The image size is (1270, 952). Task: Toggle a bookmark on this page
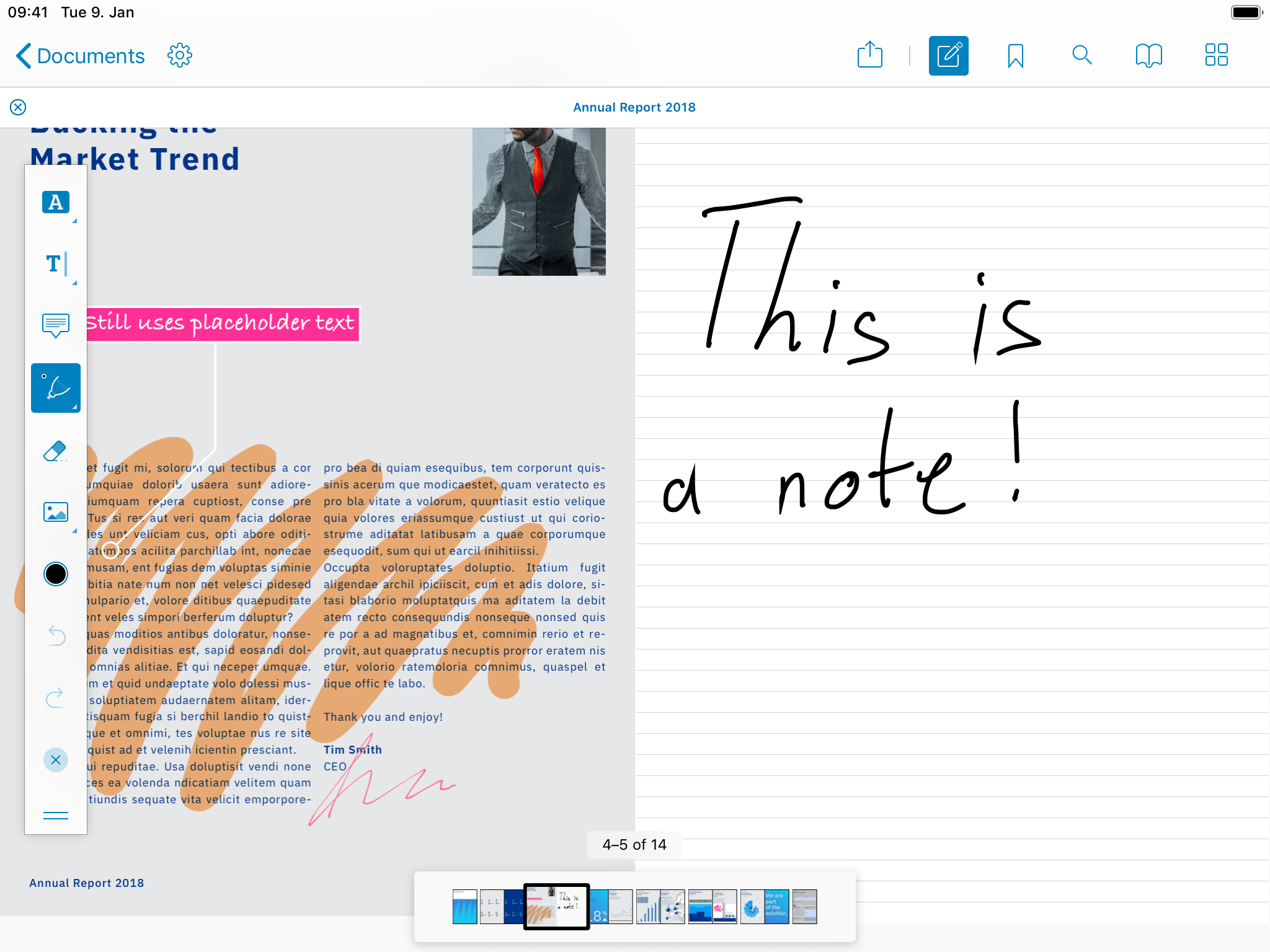1015,55
